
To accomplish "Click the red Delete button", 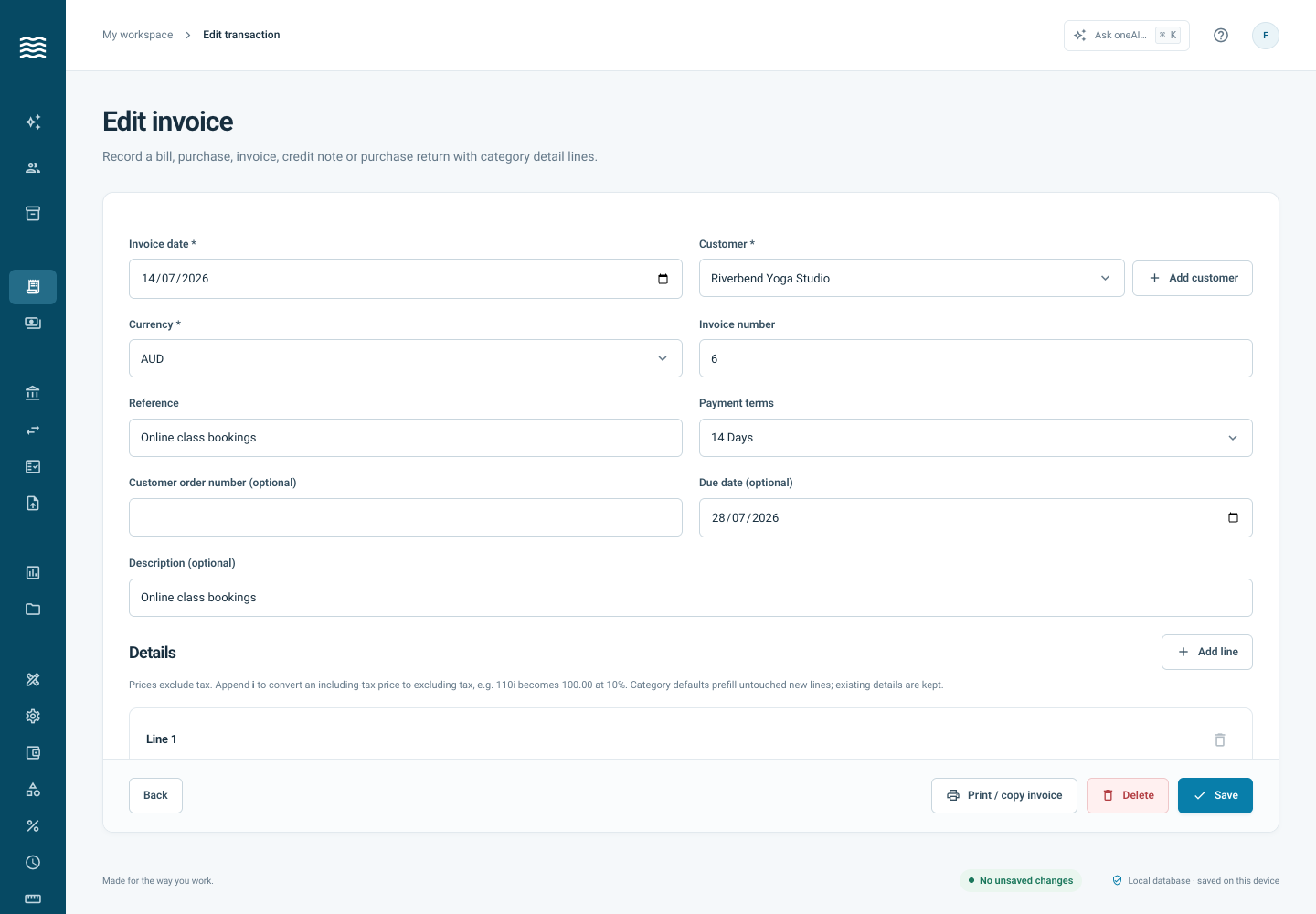I will click(x=1128, y=795).
